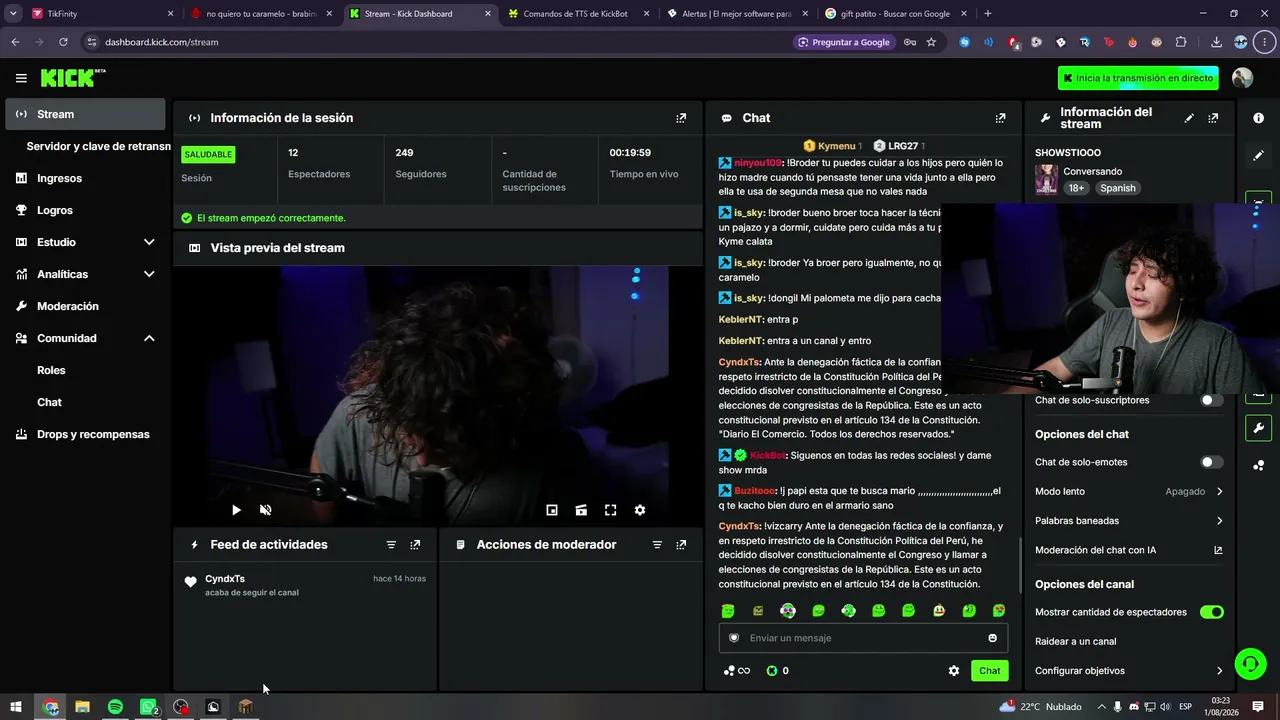Click Preguntar a Google in address bar

click(843, 42)
